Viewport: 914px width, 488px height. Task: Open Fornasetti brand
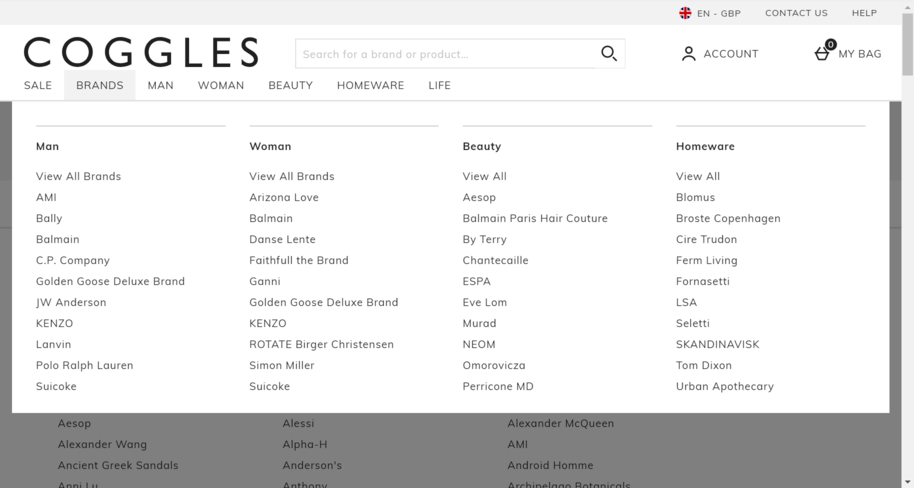[x=703, y=281]
